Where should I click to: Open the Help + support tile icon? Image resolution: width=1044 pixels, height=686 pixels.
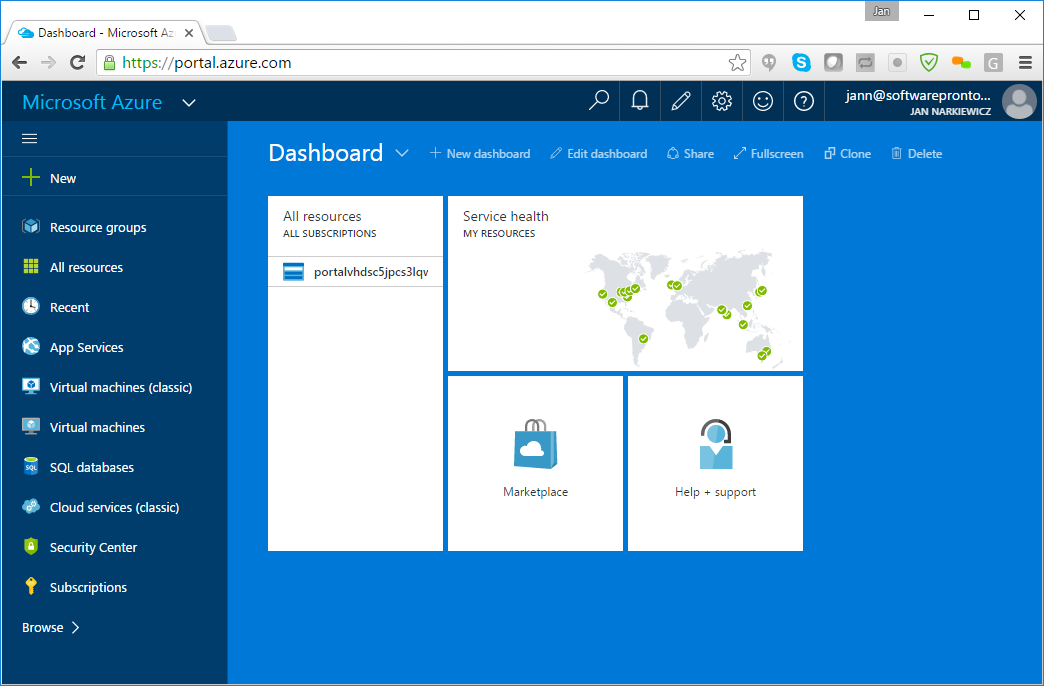point(716,444)
